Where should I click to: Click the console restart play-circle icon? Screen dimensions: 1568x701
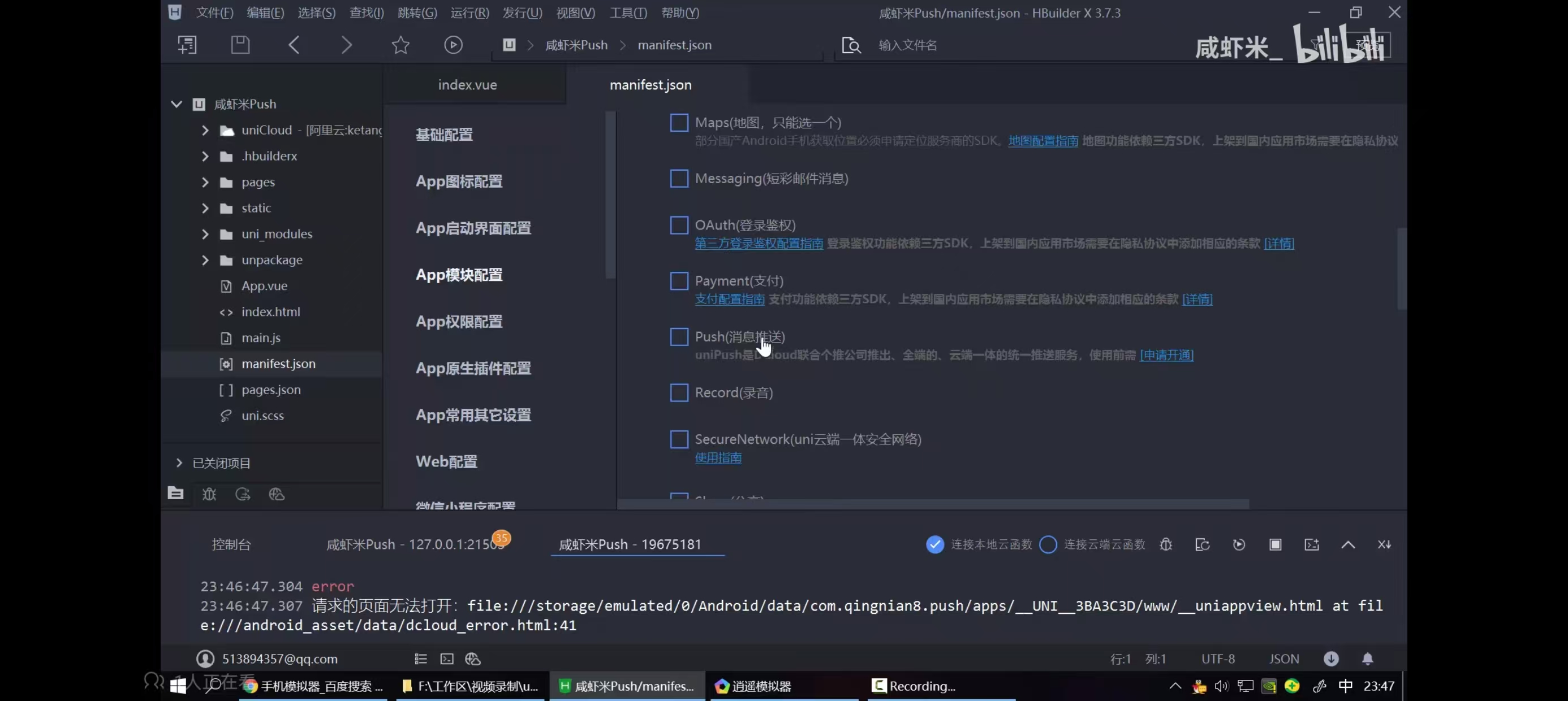[x=1239, y=544]
